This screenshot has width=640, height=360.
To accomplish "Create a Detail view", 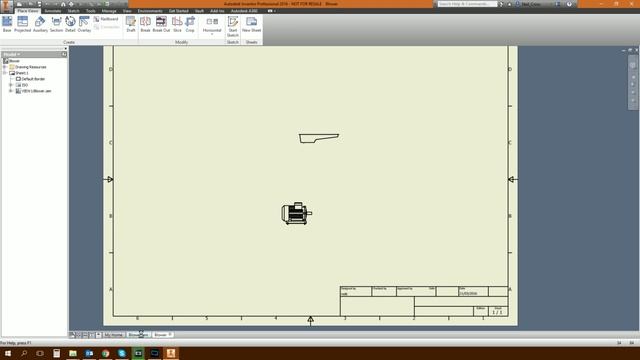I will pyautogui.click(x=70, y=24).
